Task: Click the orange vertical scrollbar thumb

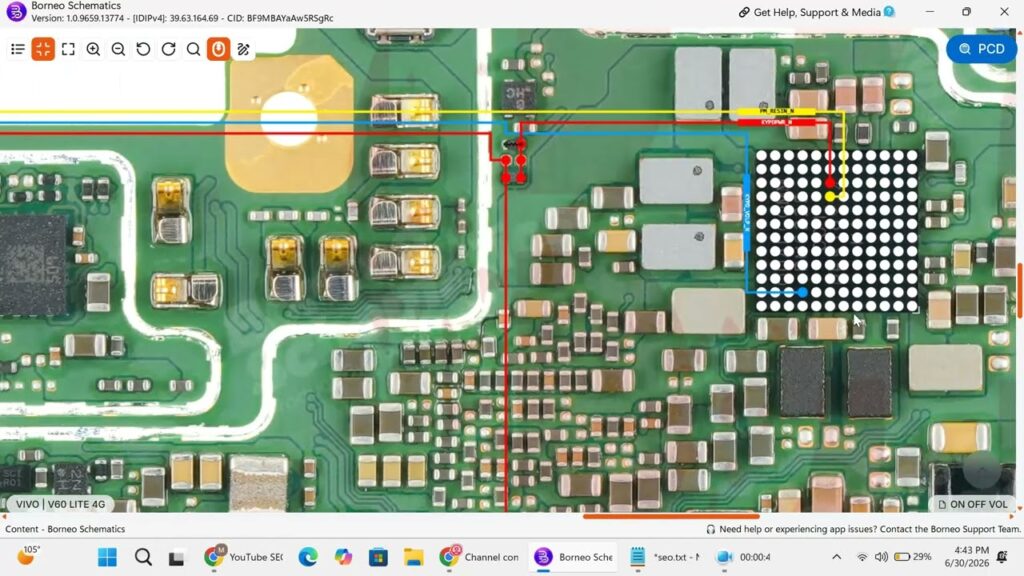Action: click(1020, 289)
